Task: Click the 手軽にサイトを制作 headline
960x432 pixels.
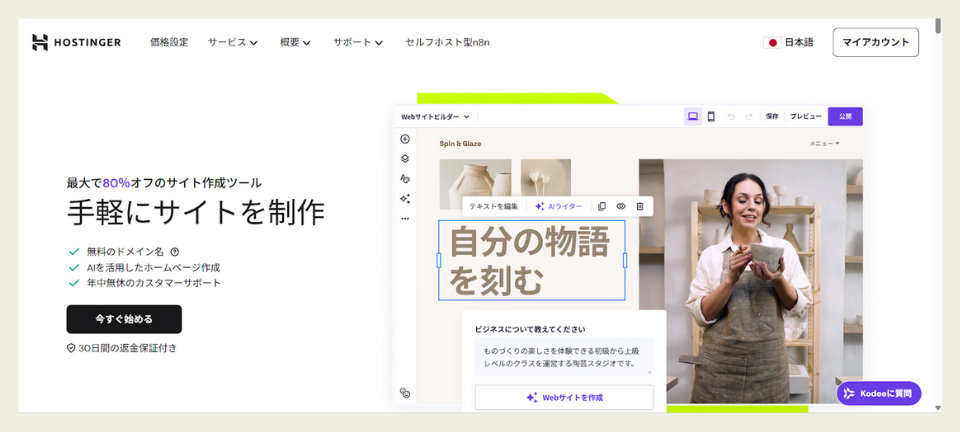Action: pos(196,213)
